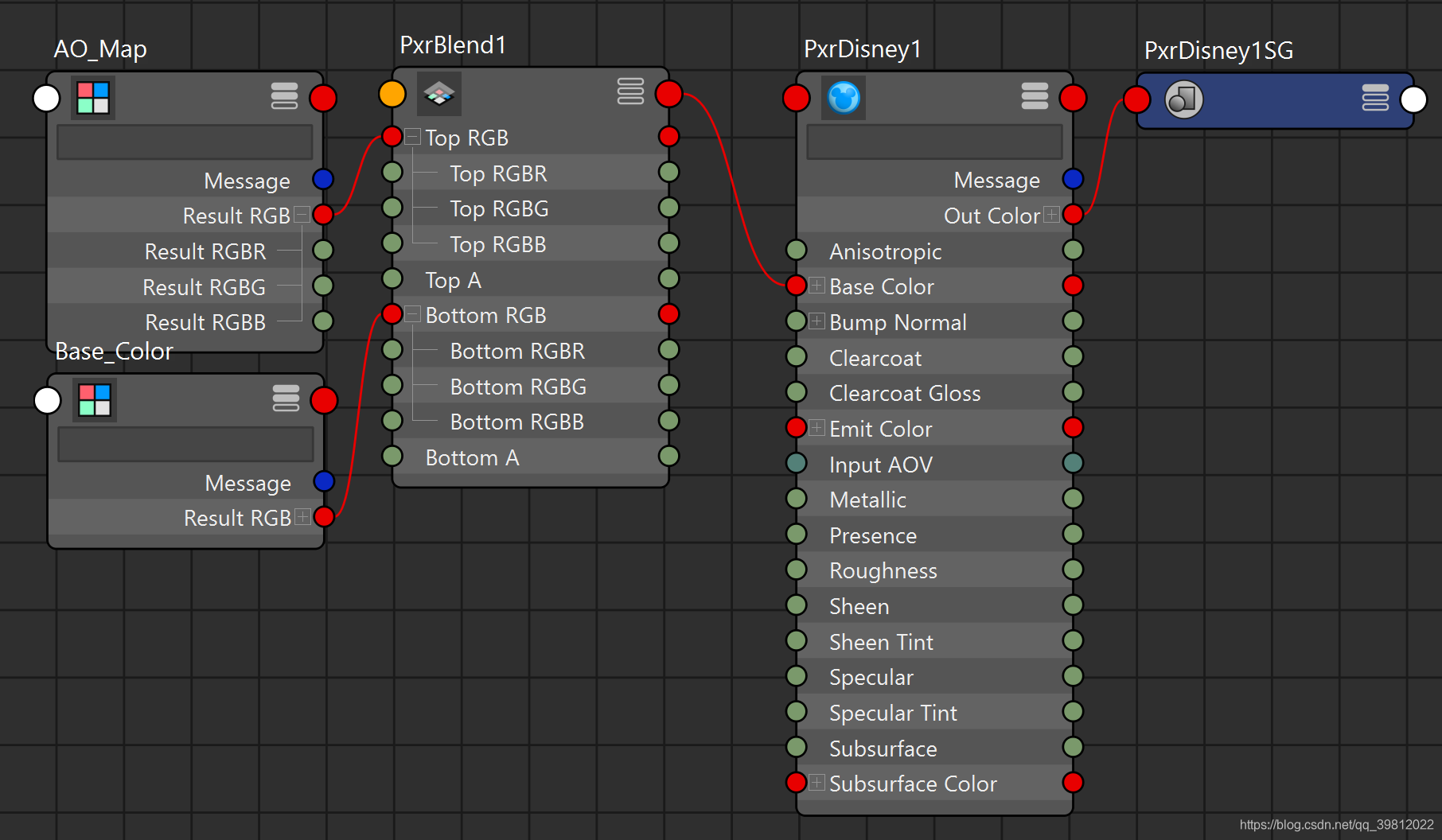Toggle PxrDisney1SG node view mode bars

point(1375,98)
